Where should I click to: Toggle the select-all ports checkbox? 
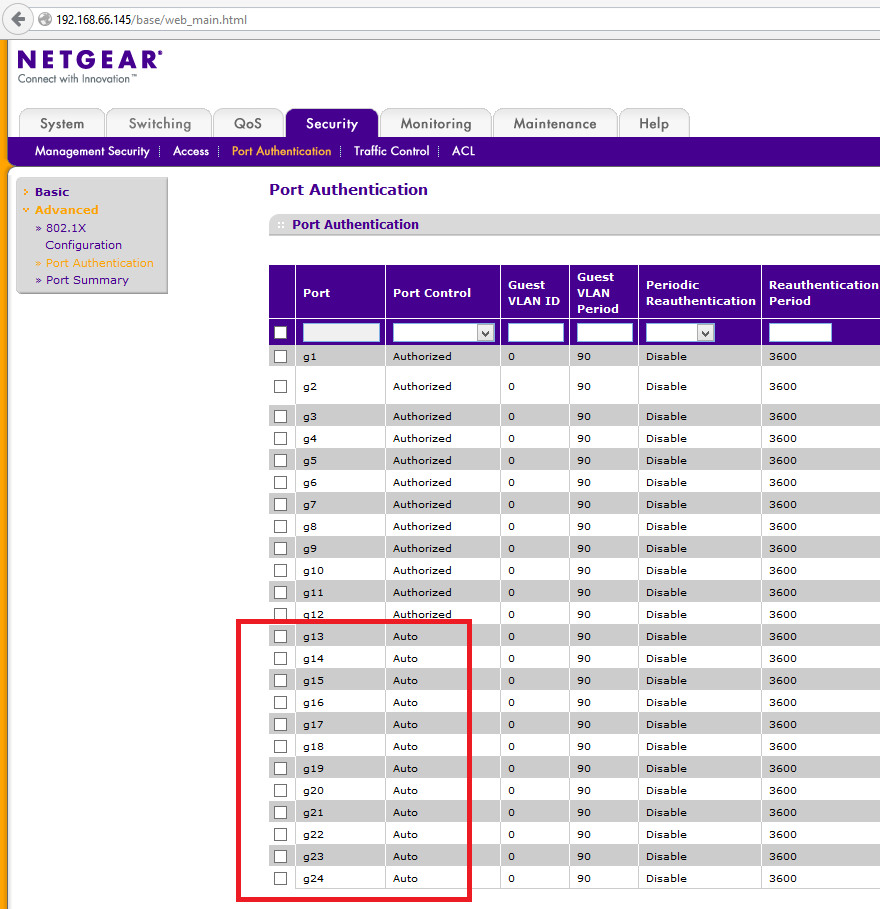pyautogui.click(x=280, y=333)
